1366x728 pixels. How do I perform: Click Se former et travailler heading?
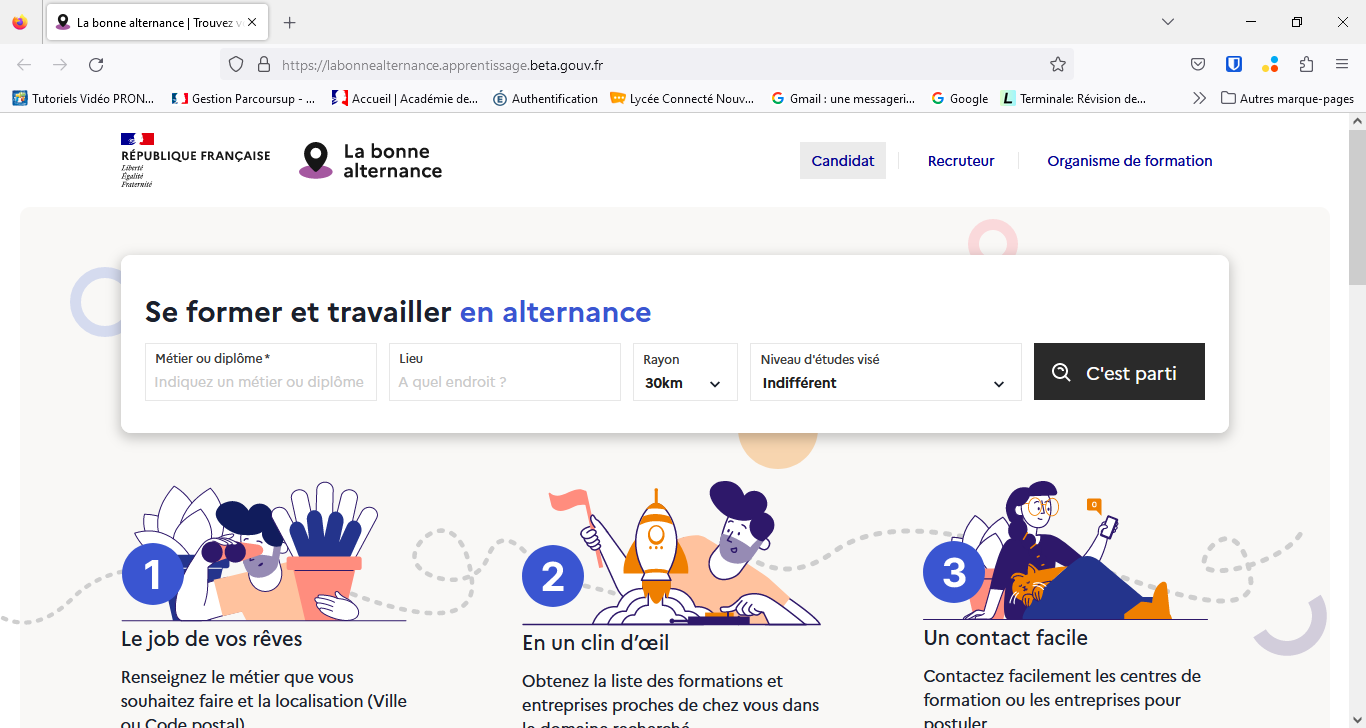[x=398, y=312]
